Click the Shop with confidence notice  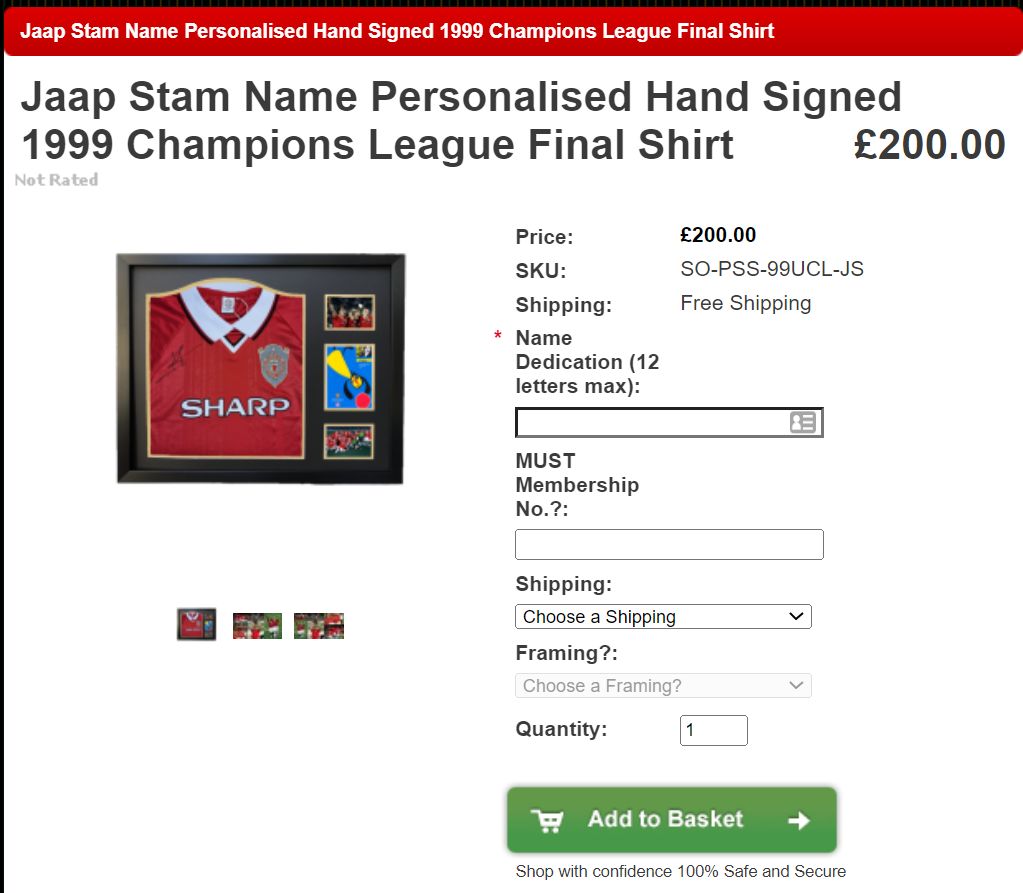[680, 871]
